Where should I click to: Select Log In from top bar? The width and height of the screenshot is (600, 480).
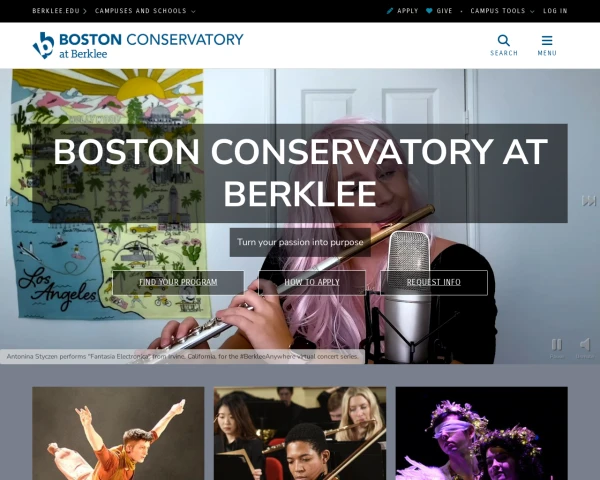(x=555, y=11)
